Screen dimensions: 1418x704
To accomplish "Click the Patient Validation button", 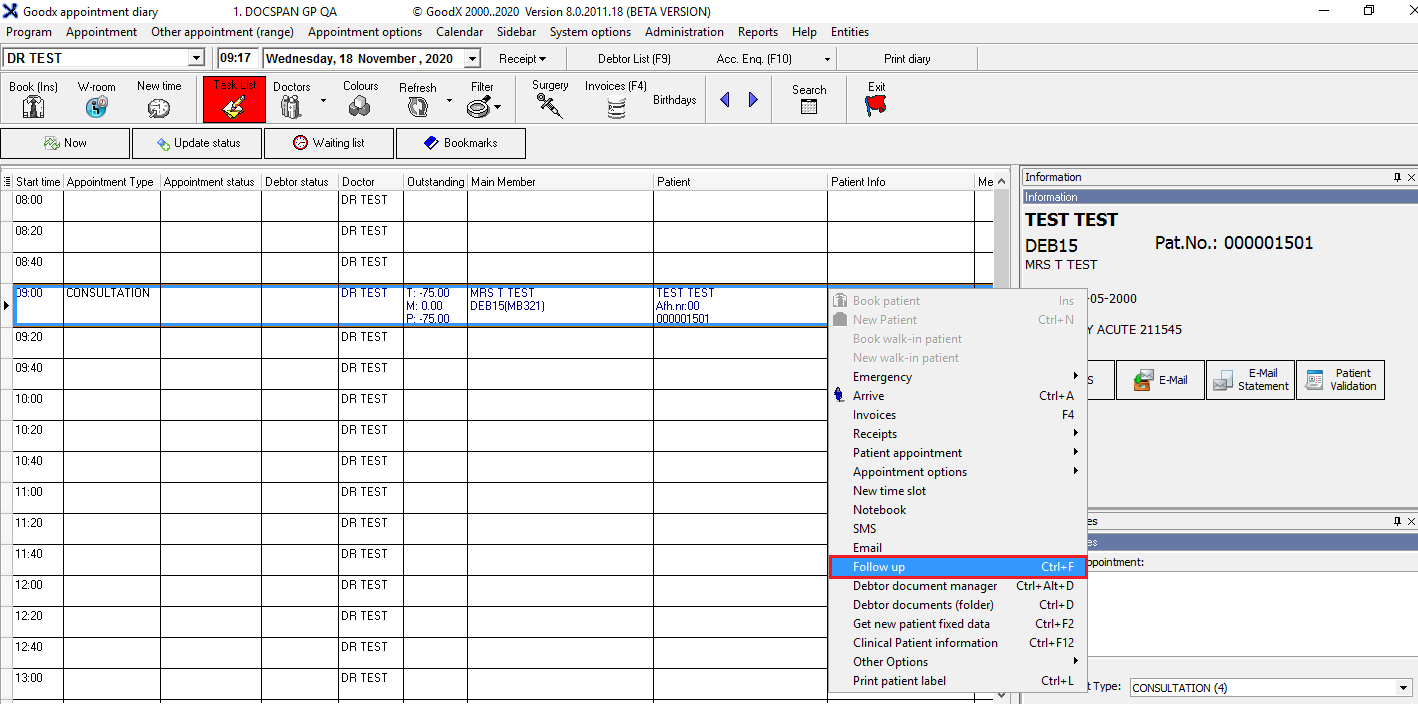I will (1340, 380).
